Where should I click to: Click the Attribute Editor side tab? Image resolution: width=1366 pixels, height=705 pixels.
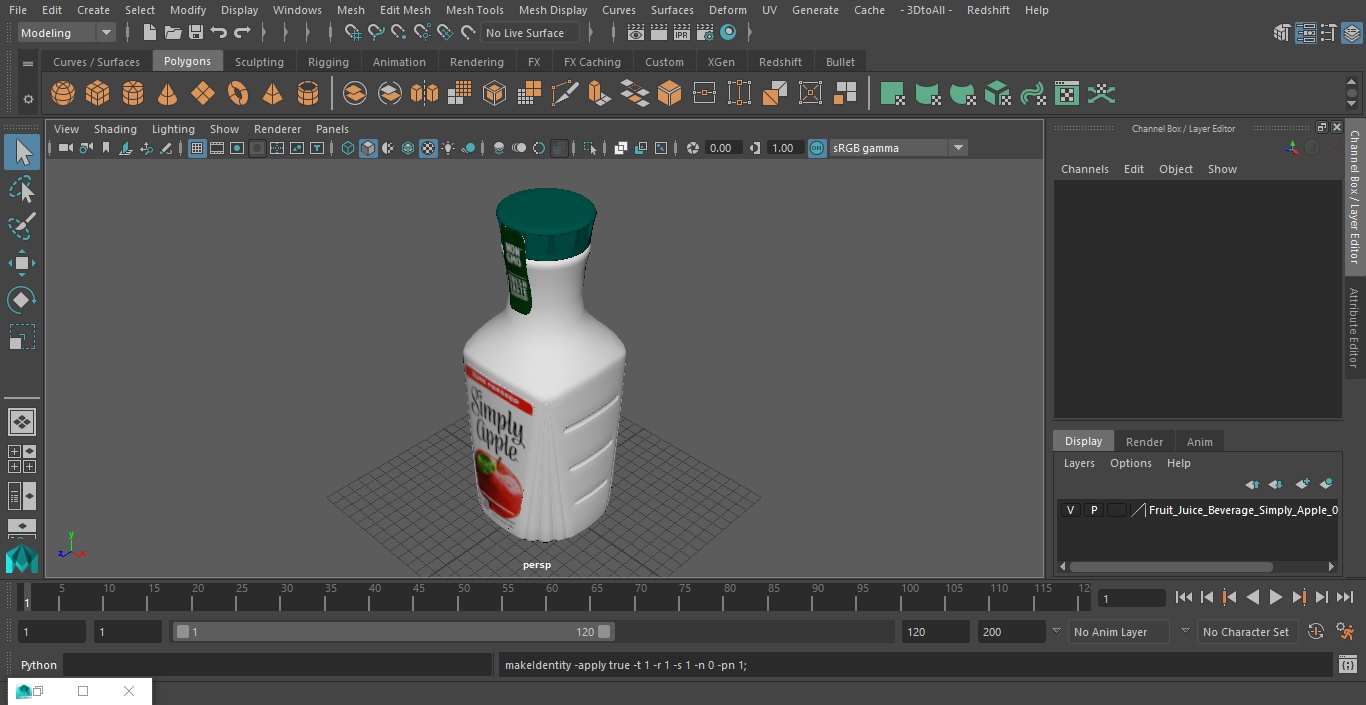[1354, 328]
